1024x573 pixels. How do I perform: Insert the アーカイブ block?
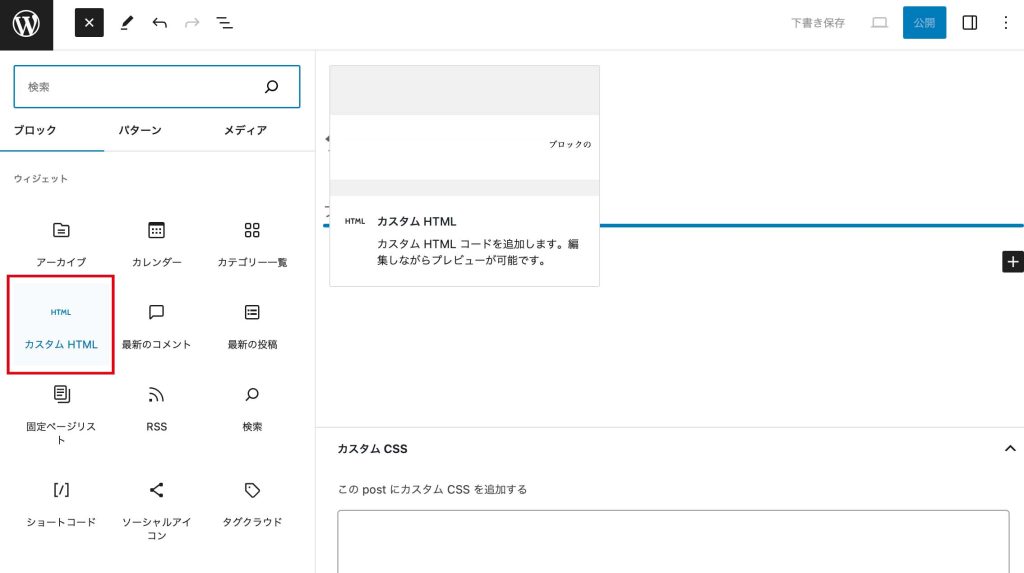(61, 244)
